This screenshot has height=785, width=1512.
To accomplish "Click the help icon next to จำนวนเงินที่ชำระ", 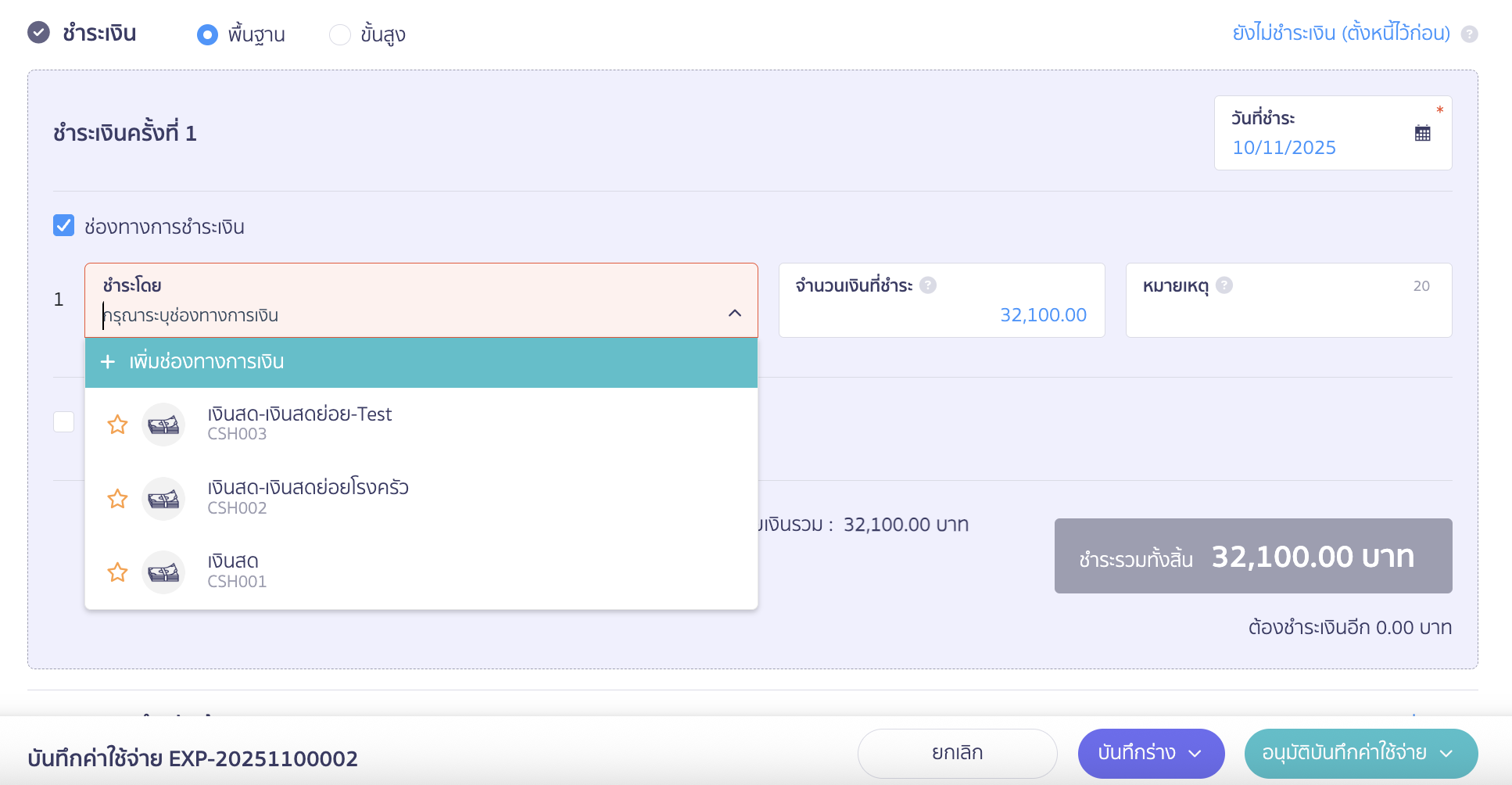I will click(928, 285).
